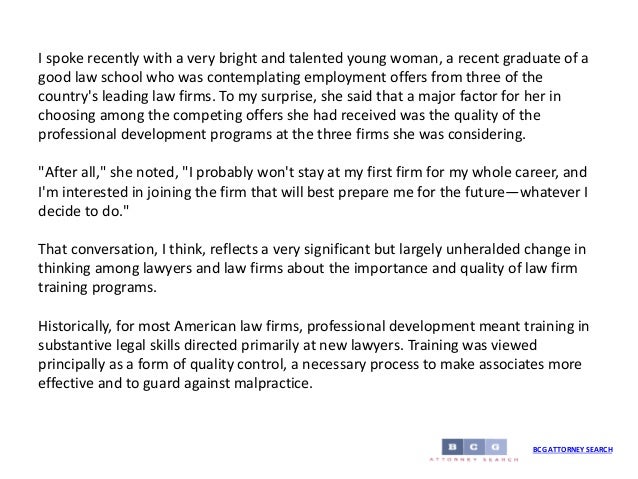Image resolution: width=638 pixels, height=479 pixels.
Task: Click the phrase "country's leading law firms"
Action: 125,96
